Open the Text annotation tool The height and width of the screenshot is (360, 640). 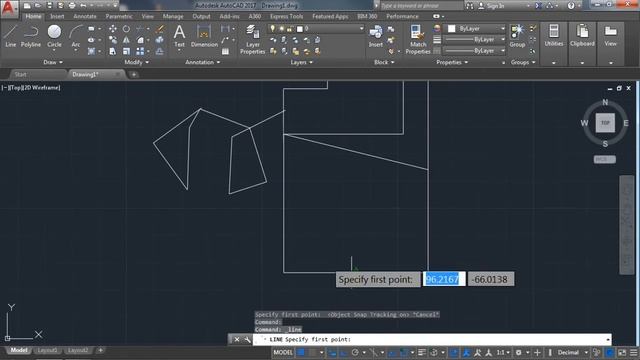[x=179, y=36]
